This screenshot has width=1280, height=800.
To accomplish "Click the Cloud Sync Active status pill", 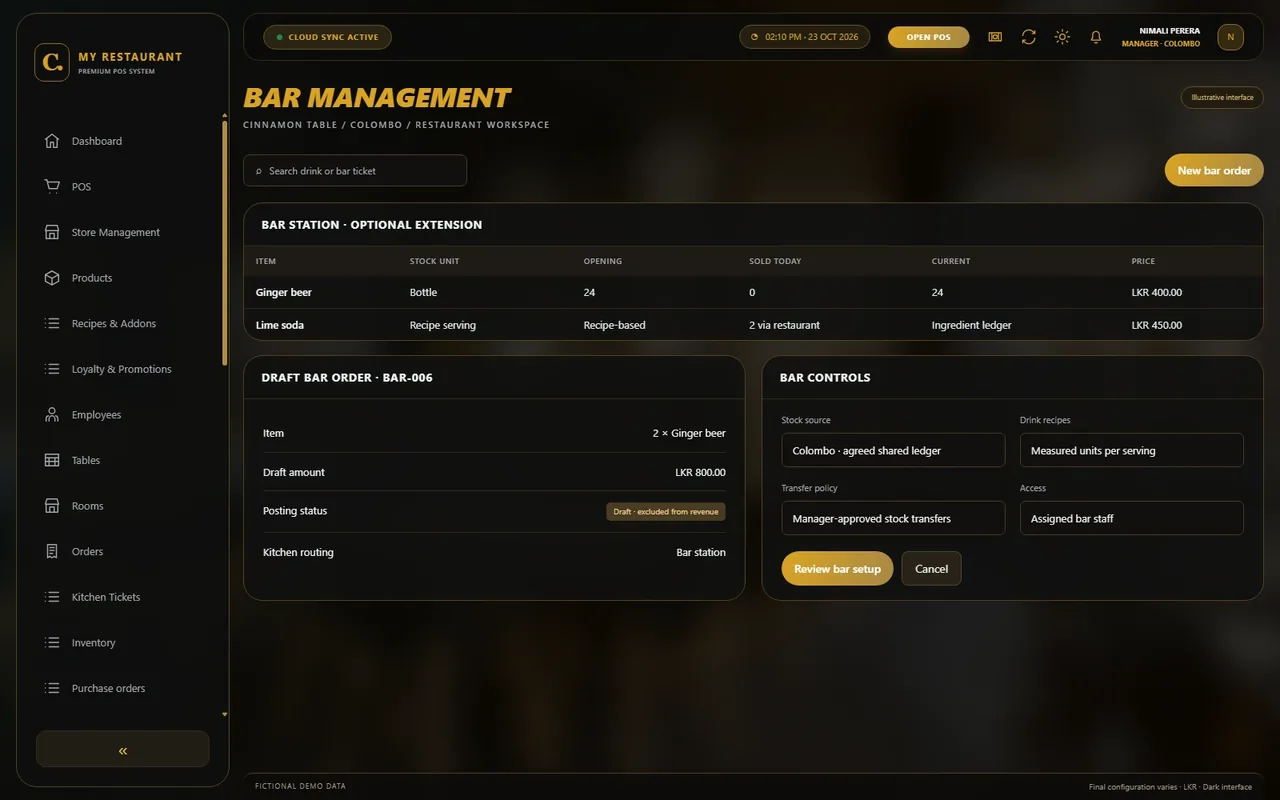I will [x=327, y=37].
